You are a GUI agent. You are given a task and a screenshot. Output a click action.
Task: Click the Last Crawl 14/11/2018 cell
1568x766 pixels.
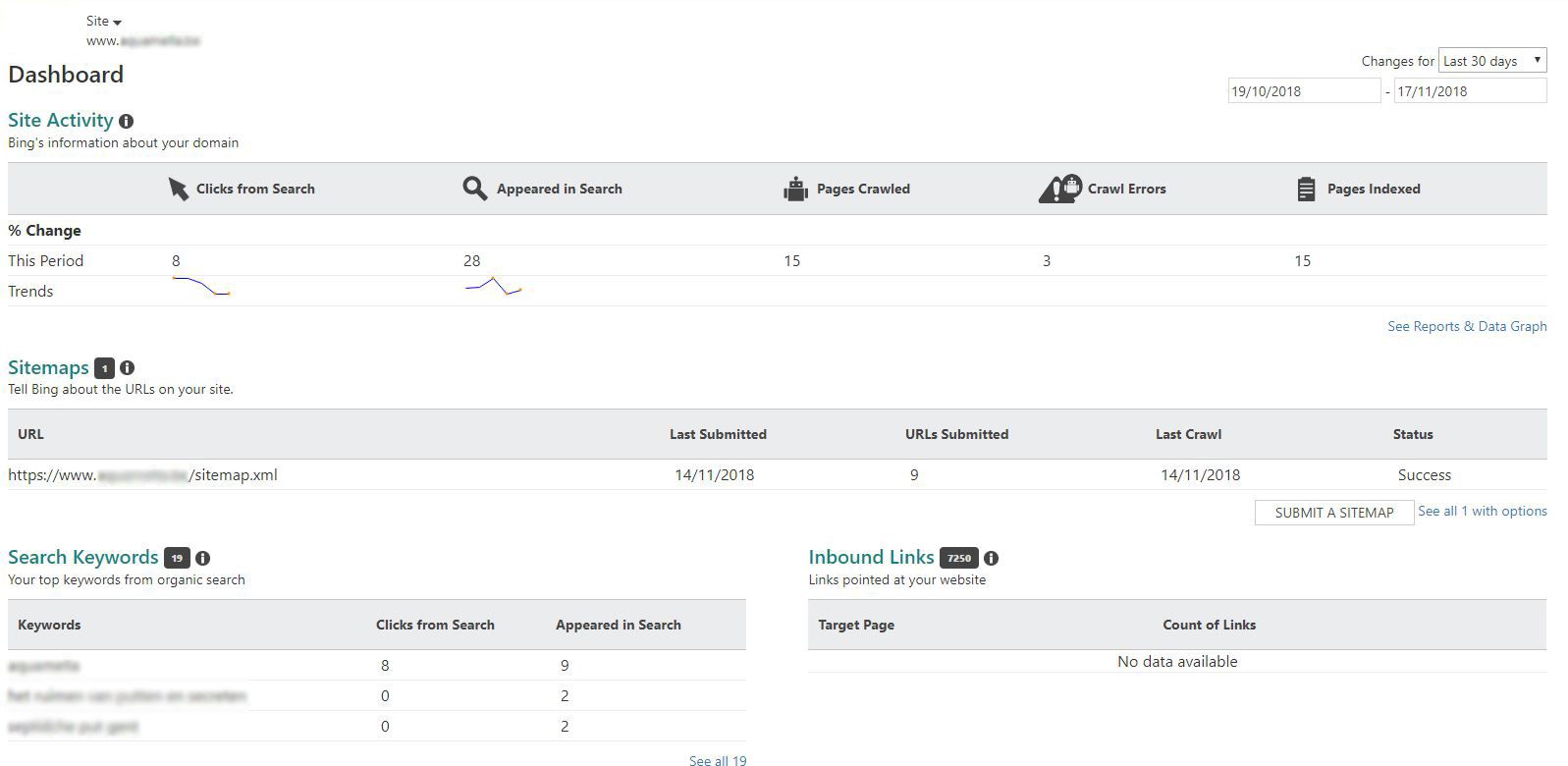click(x=1201, y=474)
